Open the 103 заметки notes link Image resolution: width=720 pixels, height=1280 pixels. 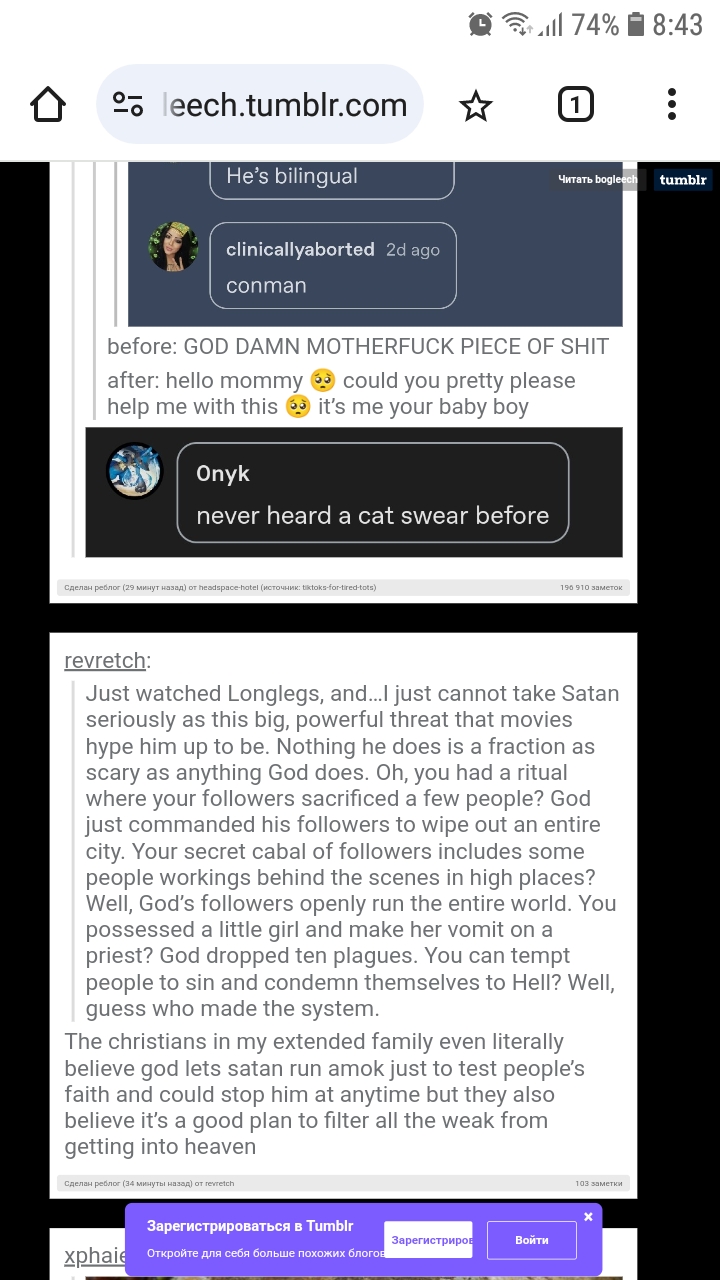599,1183
